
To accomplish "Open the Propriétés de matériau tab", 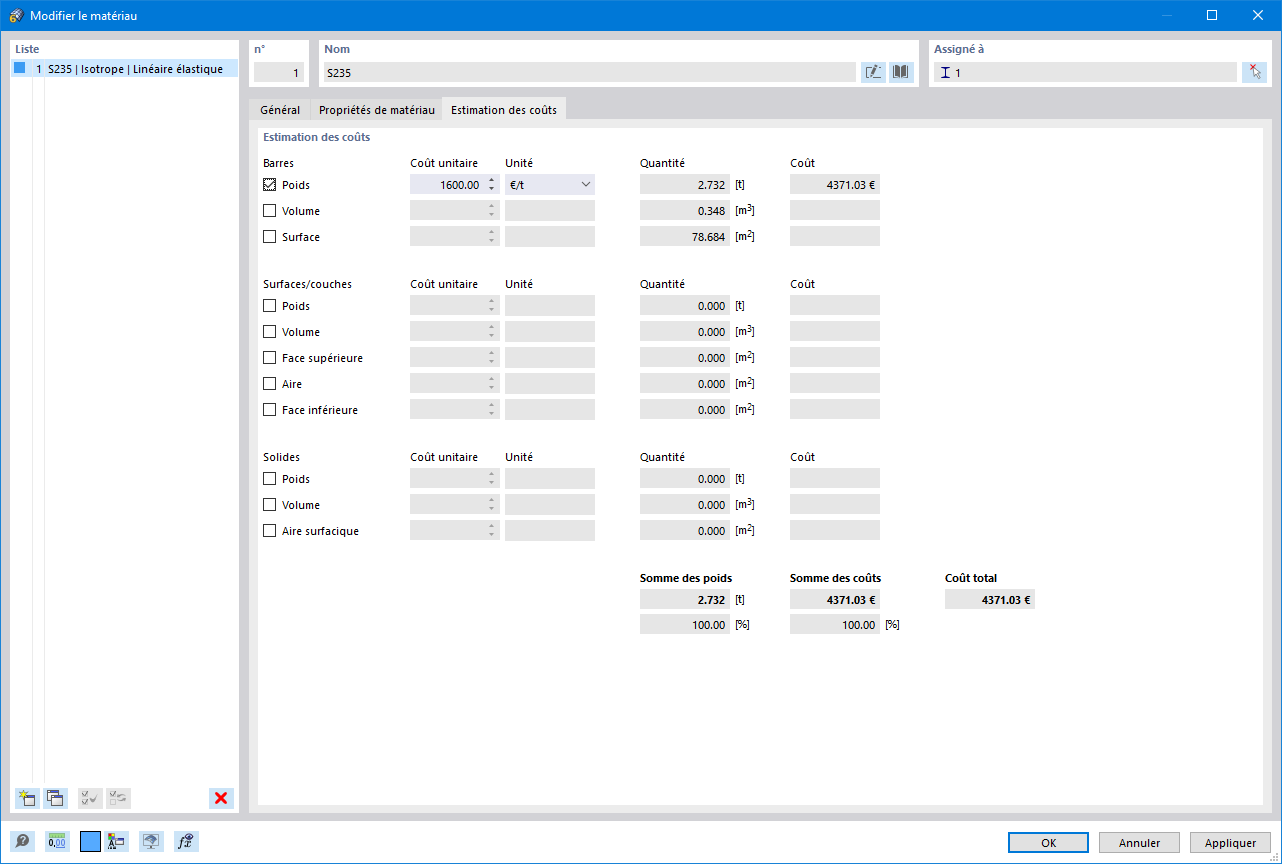I will pyautogui.click(x=377, y=110).
